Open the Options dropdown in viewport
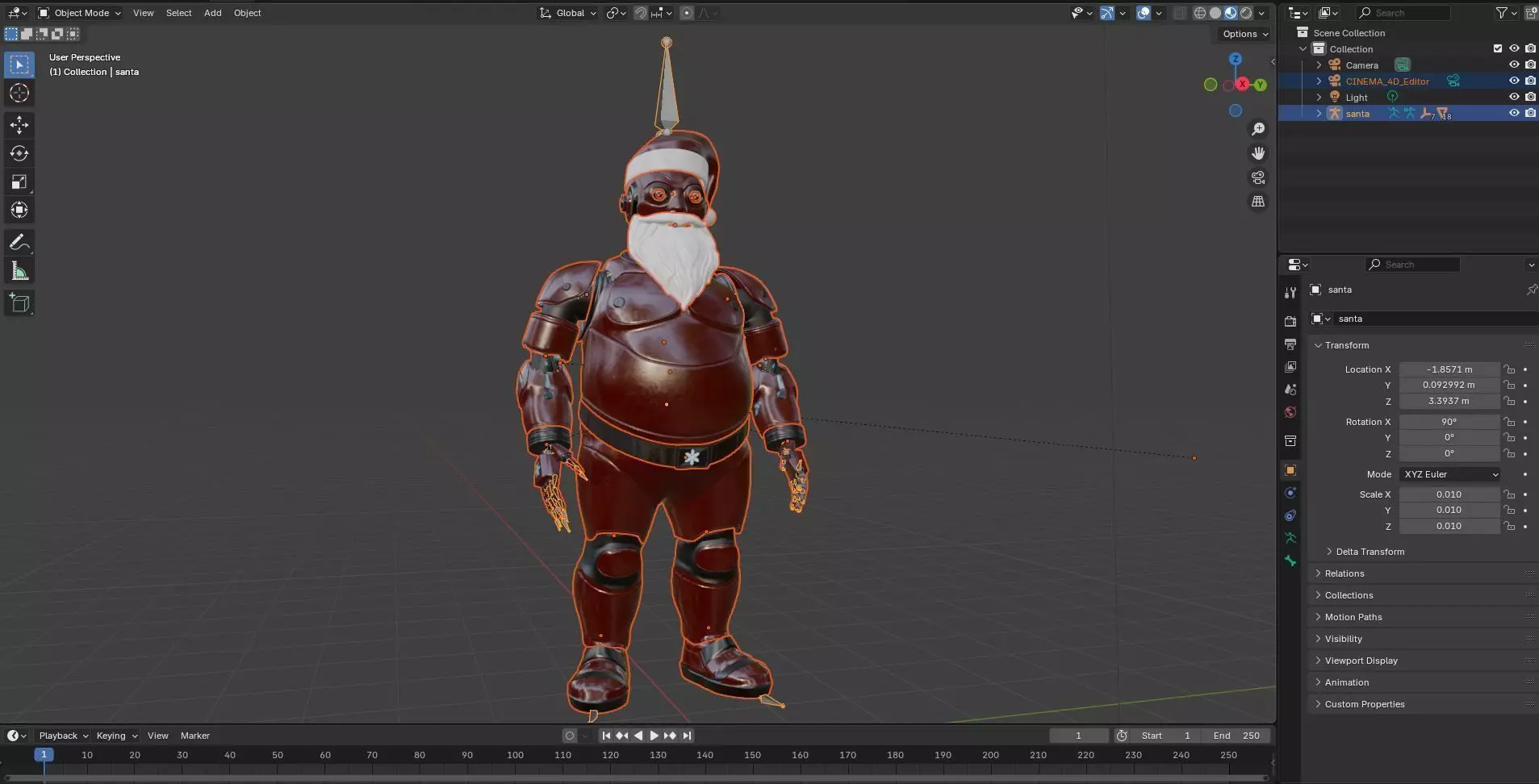This screenshot has width=1539, height=784. click(1244, 34)
